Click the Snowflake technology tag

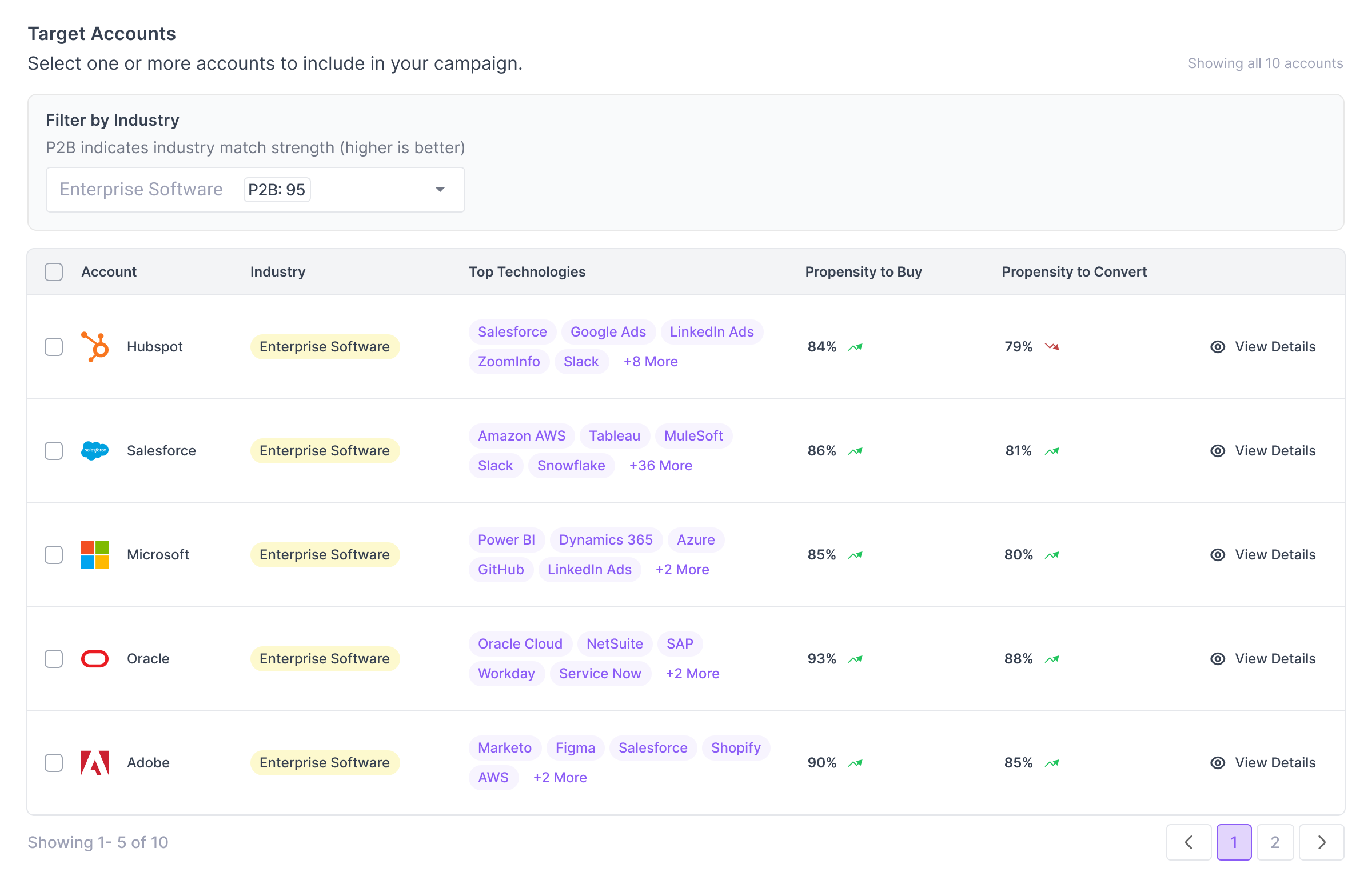point(571,466)
